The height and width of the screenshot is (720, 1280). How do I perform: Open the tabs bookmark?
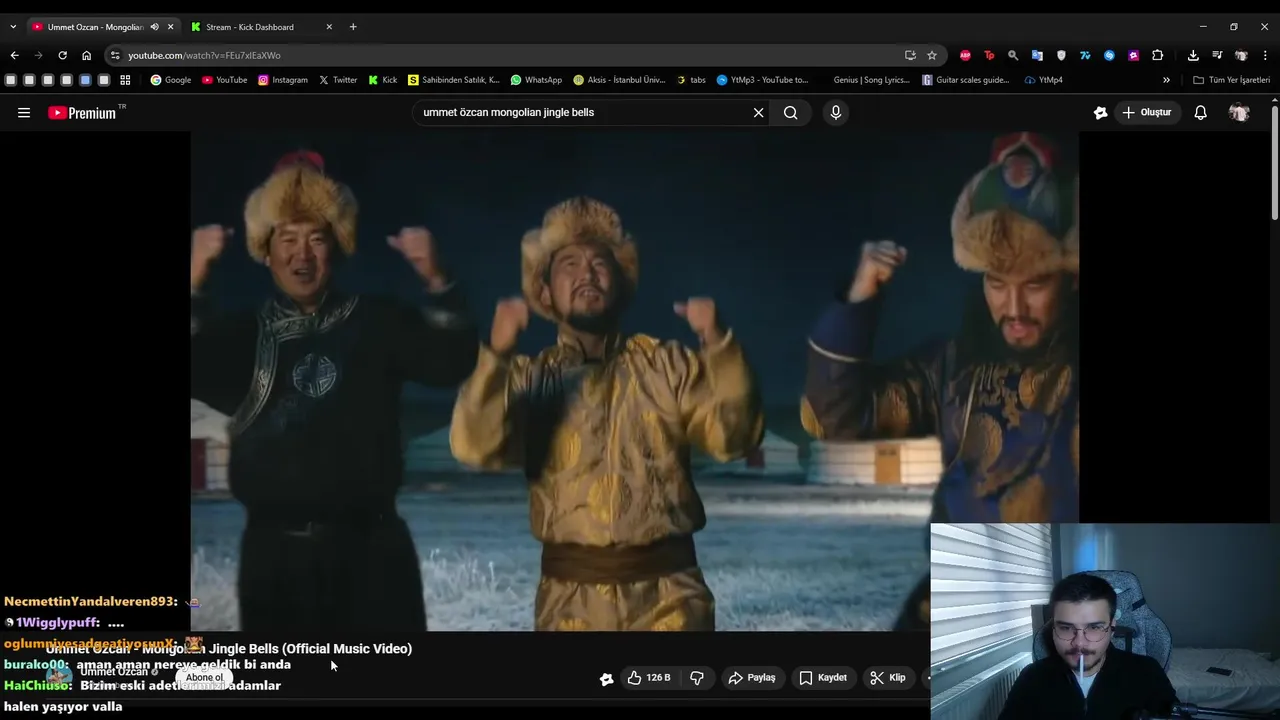tap(691, 80)
